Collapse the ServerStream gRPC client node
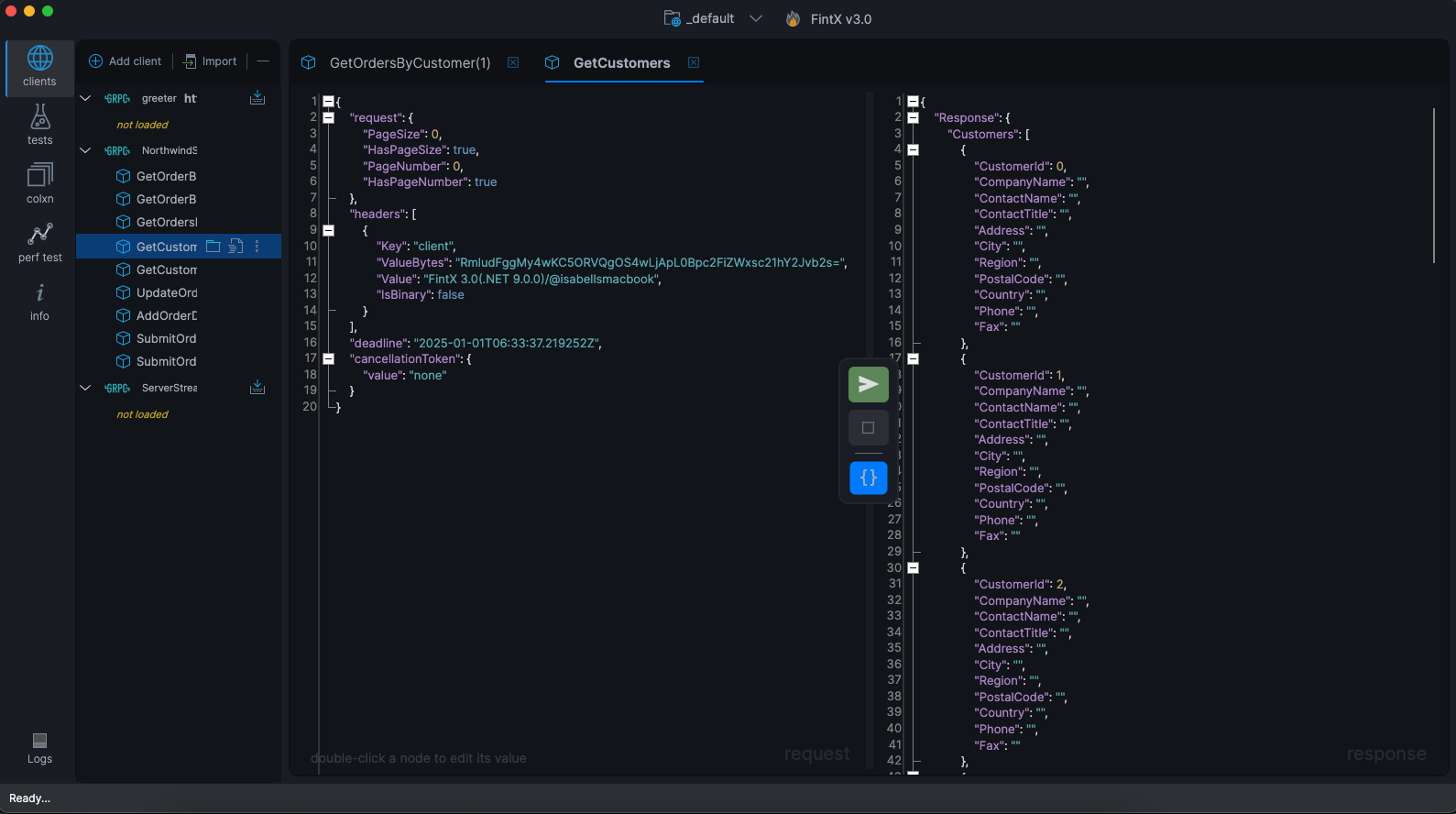Image resolution: width=1456 pixels, height=814 pixels. [x=86, y=388]
